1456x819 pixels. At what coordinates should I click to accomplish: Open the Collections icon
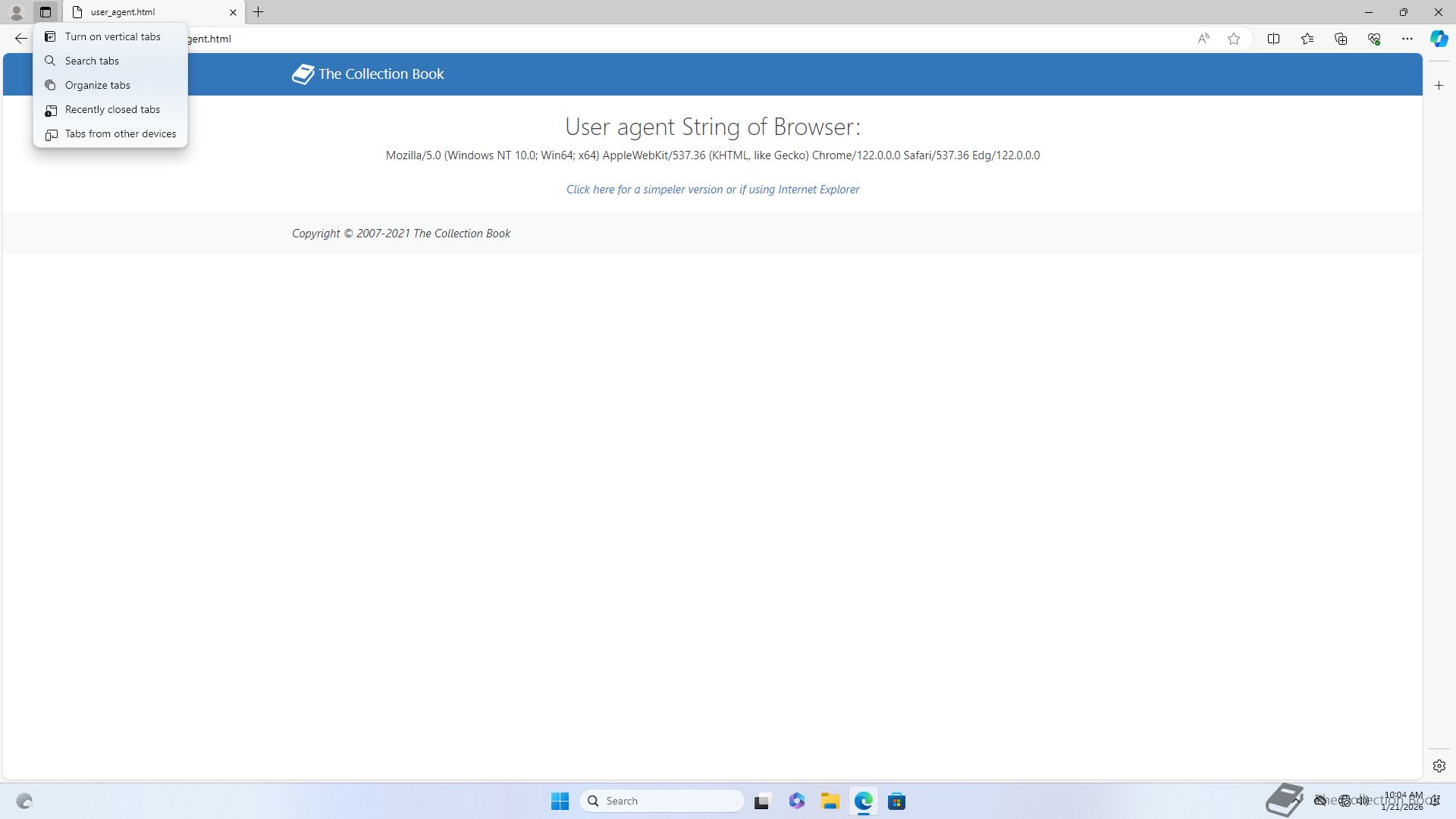[x=1341, y=39]
